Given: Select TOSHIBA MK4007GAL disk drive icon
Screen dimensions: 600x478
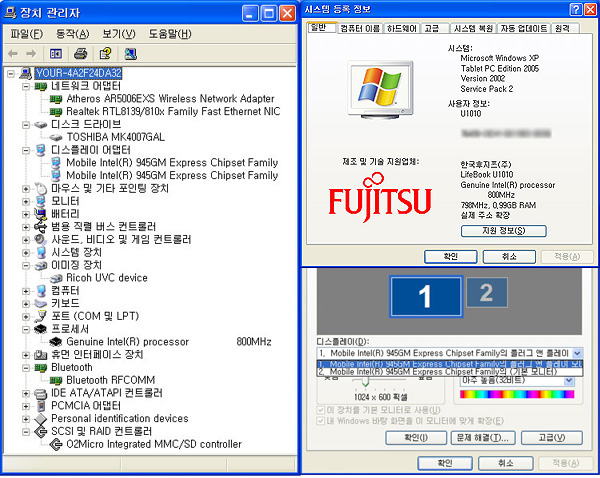Looking at the screenshot, I should point(56,137).
